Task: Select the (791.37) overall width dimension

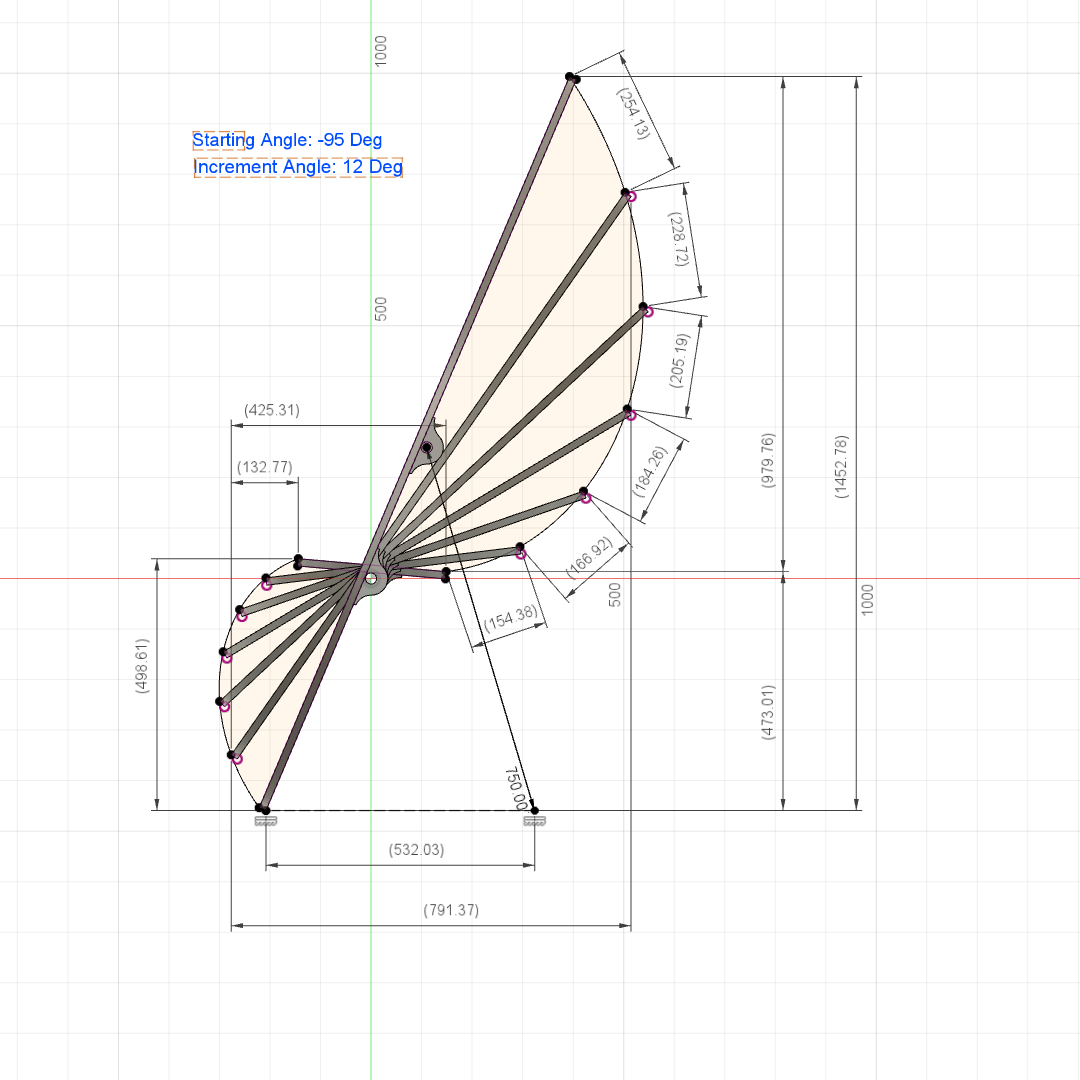Action: 451,910
